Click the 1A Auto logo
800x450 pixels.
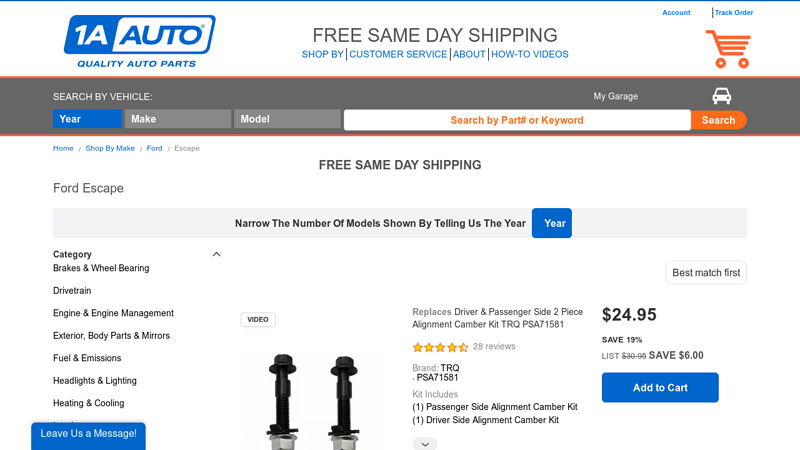[139, 42]
